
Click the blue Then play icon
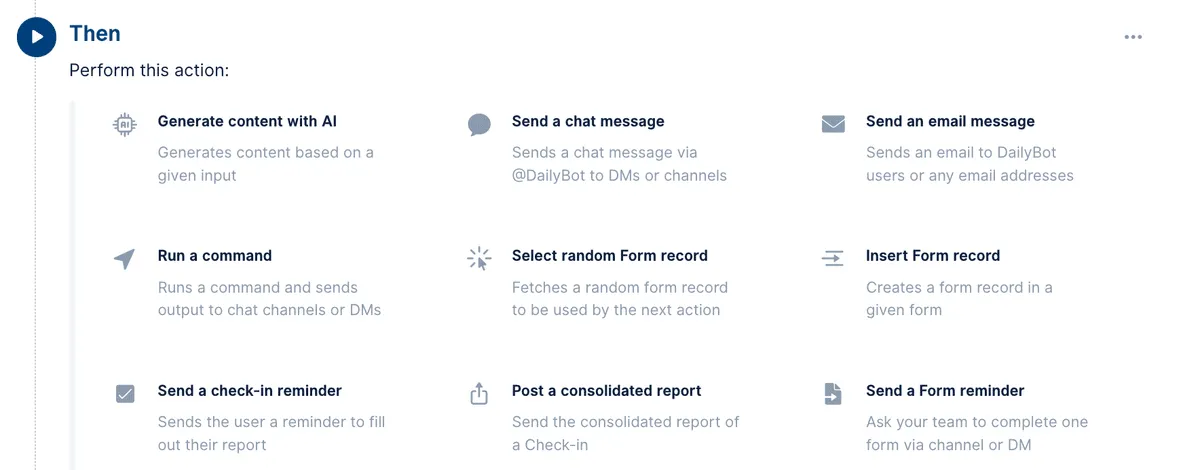pos(37,37)
